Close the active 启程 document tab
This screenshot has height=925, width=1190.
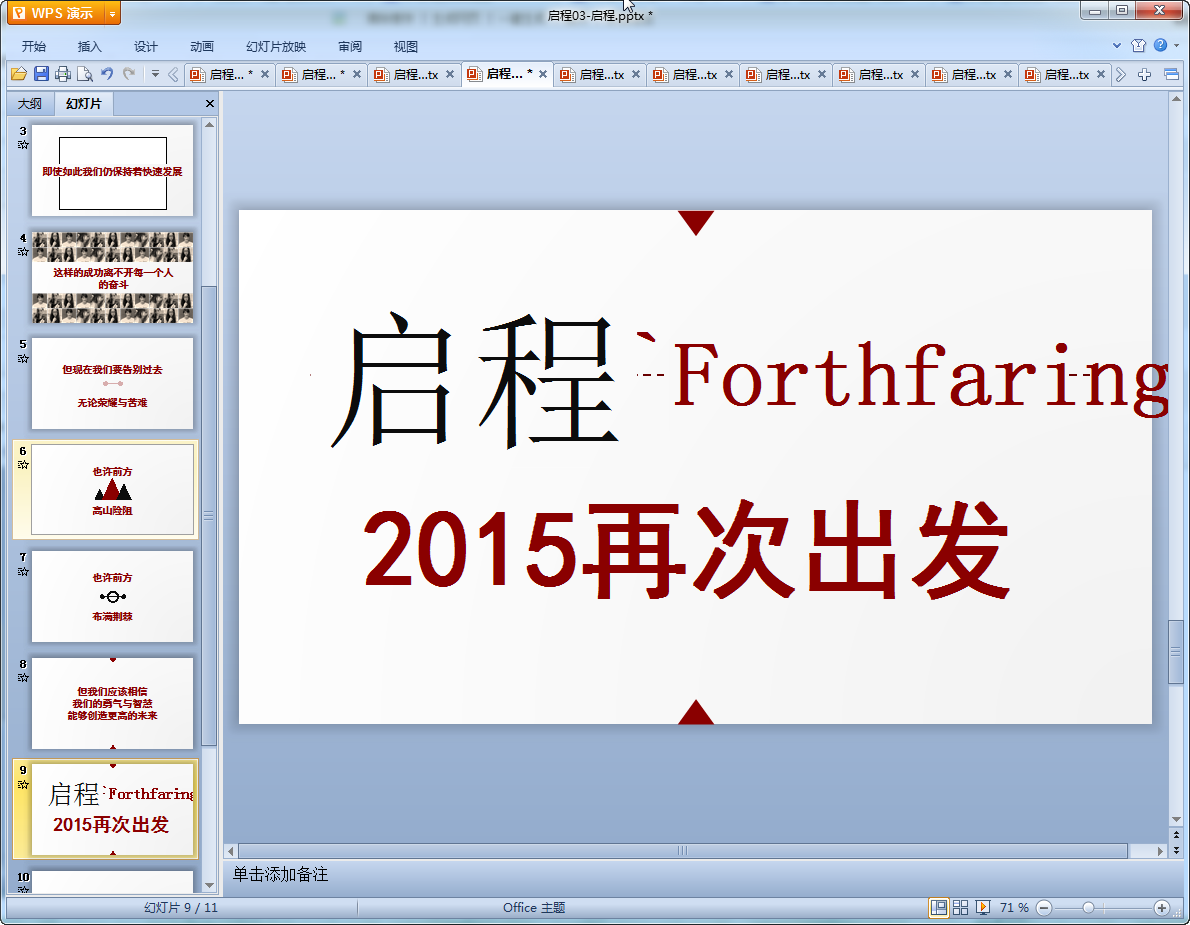point(543,74)
